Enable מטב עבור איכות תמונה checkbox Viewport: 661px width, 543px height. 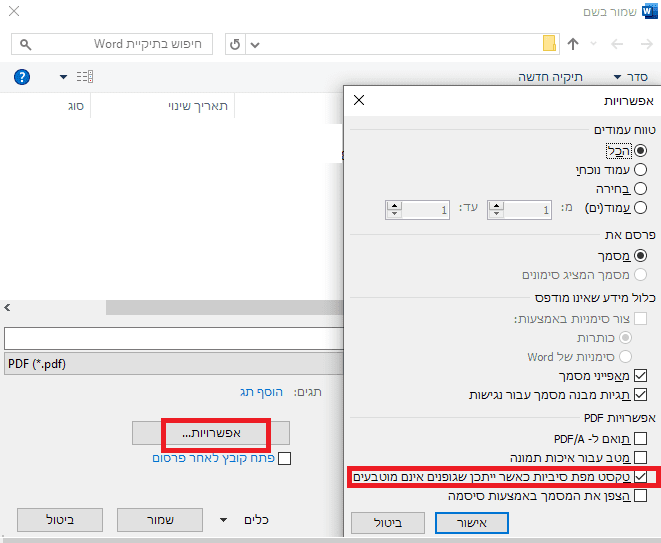[x=640, y=457]
